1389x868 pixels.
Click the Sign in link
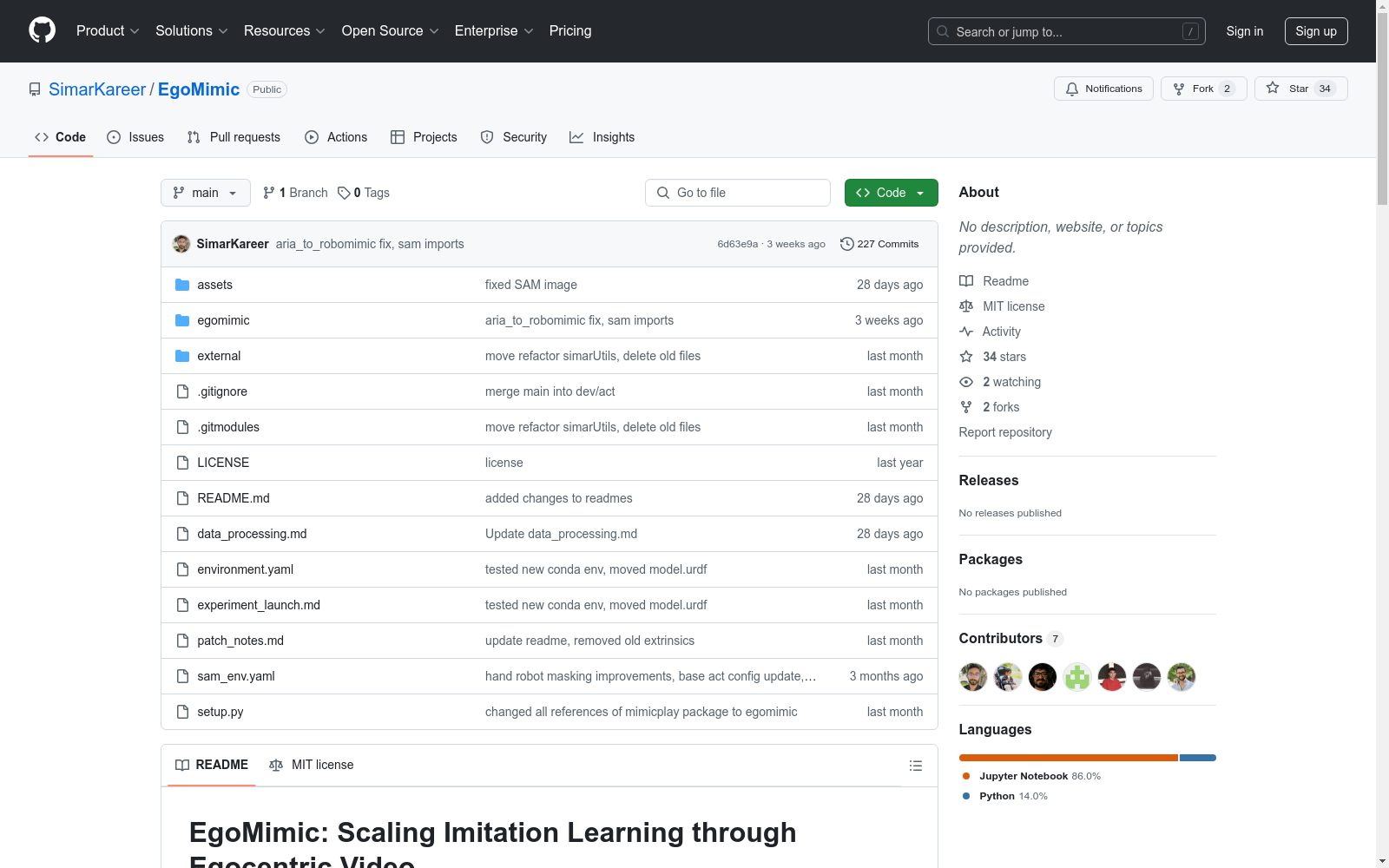1245,31
